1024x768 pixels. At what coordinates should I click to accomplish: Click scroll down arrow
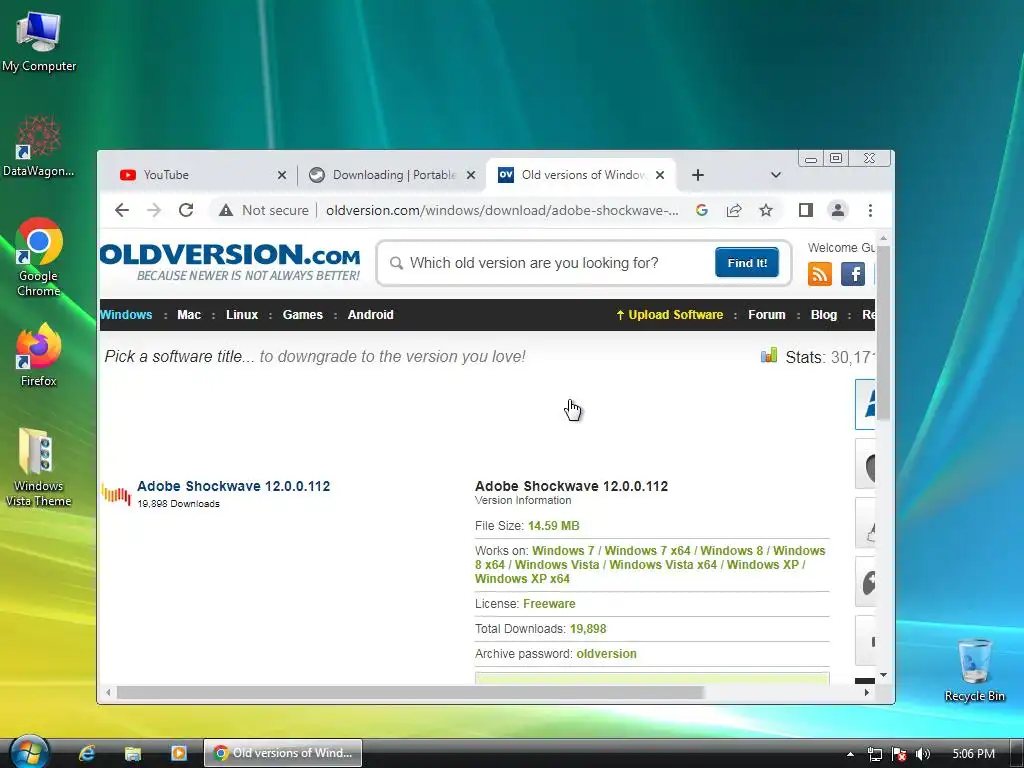(883, 675)
